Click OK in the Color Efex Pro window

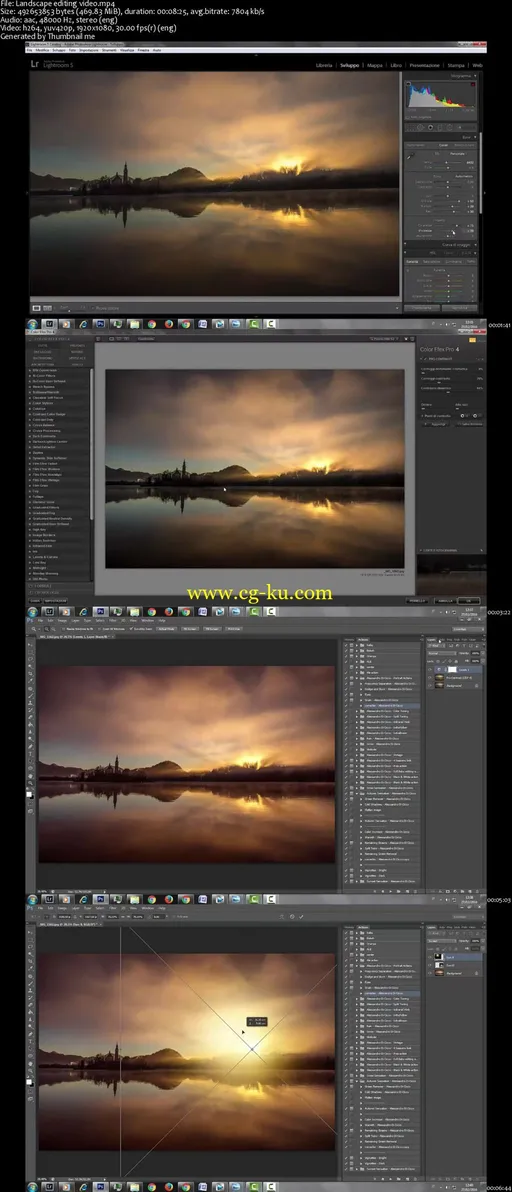(x=469, y=601)
